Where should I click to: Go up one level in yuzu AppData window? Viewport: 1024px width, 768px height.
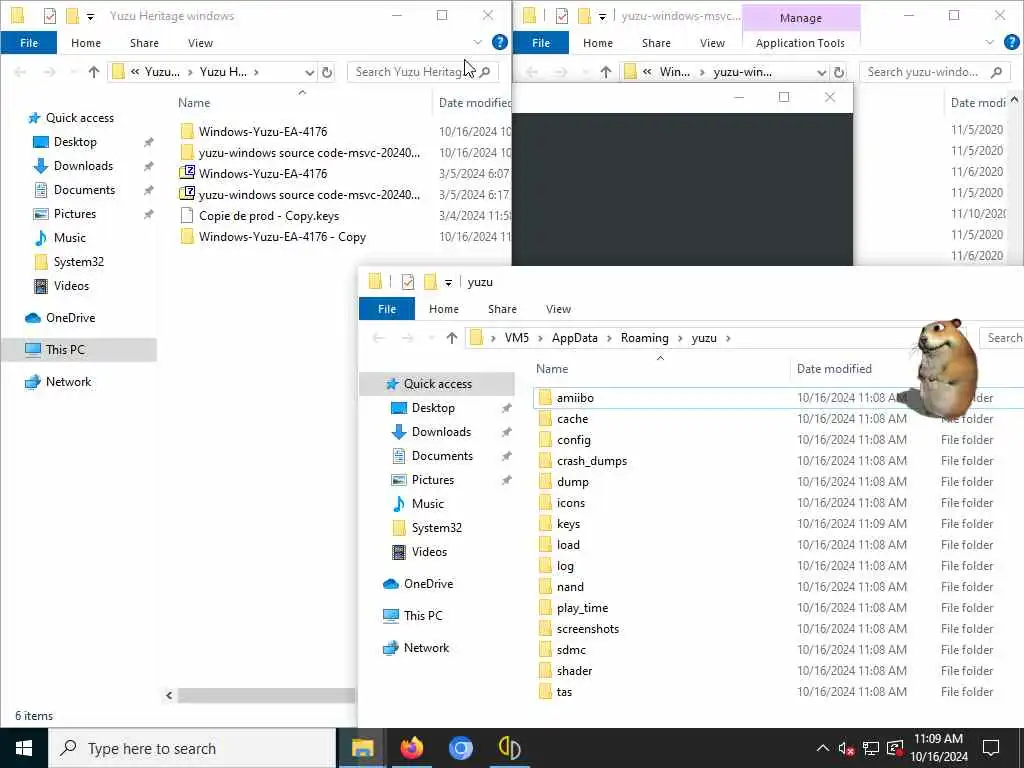click(x=452, y=338)
